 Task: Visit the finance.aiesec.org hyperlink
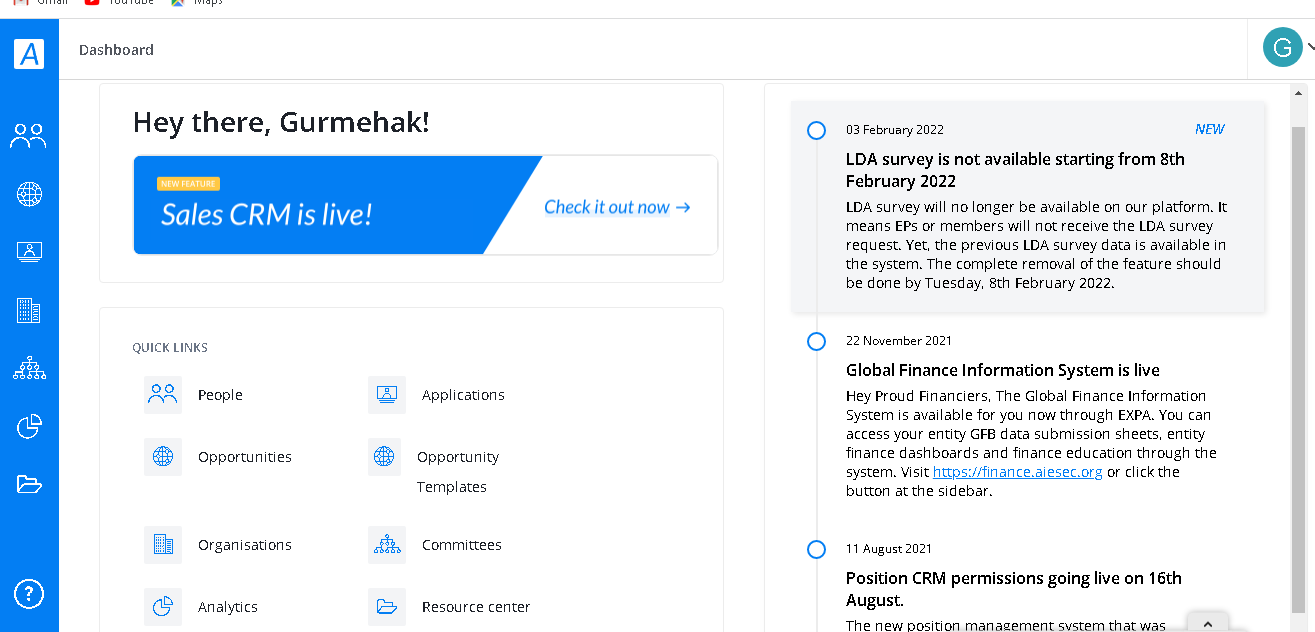tap(1017, 472)
